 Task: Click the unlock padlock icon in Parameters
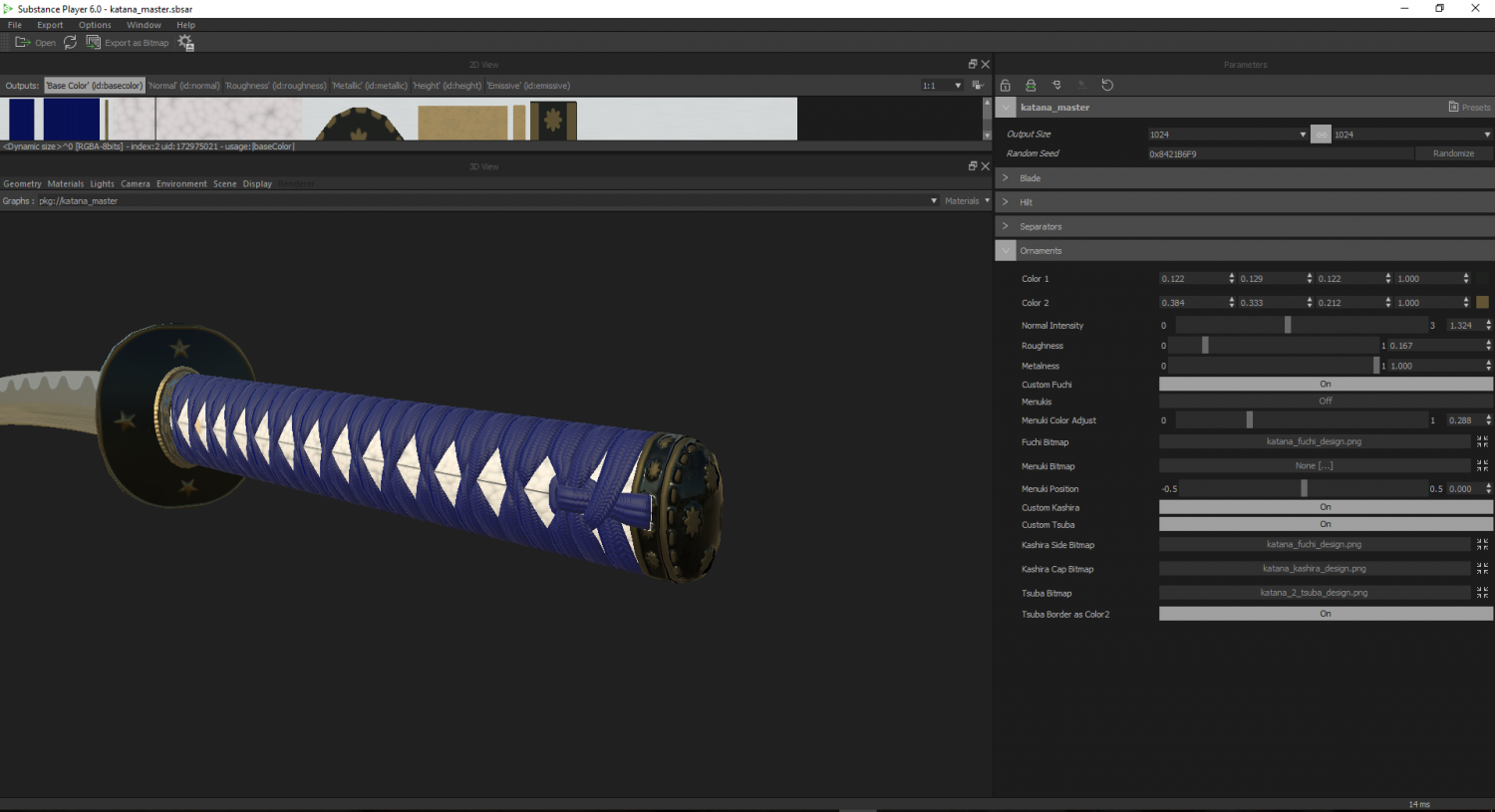(x=1005, y=86)
